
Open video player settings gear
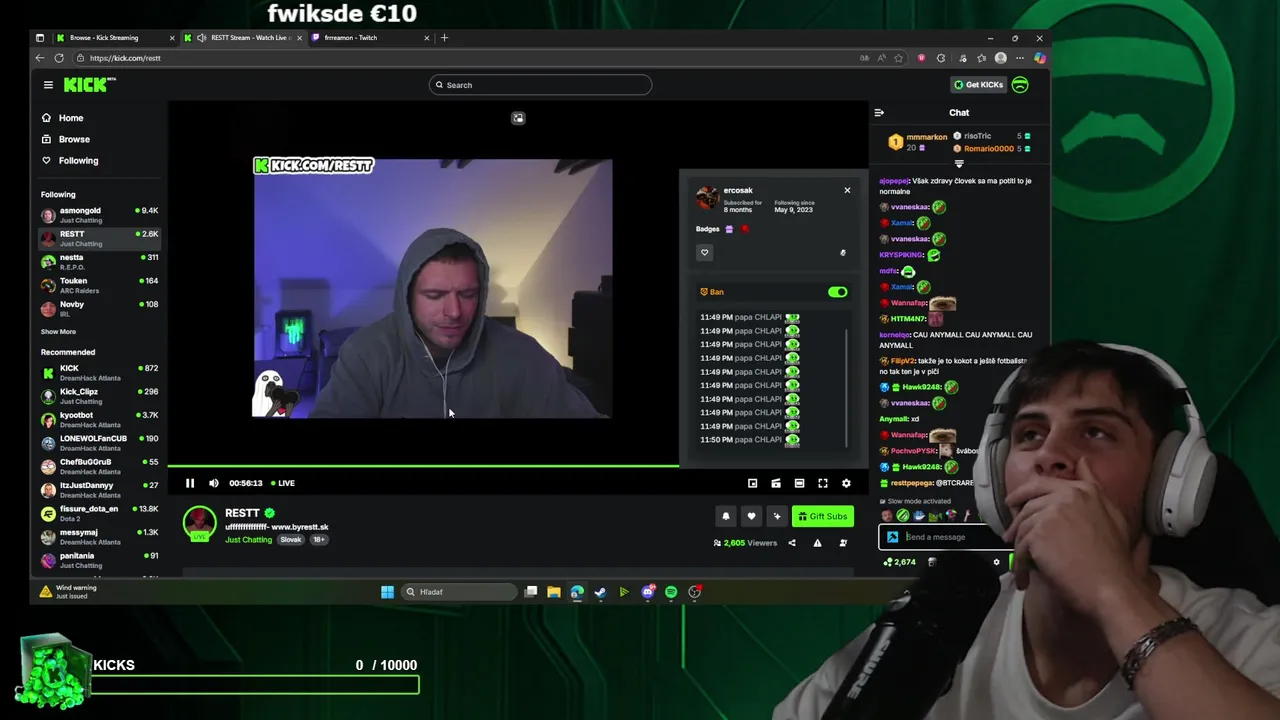(x=846, y=483)
